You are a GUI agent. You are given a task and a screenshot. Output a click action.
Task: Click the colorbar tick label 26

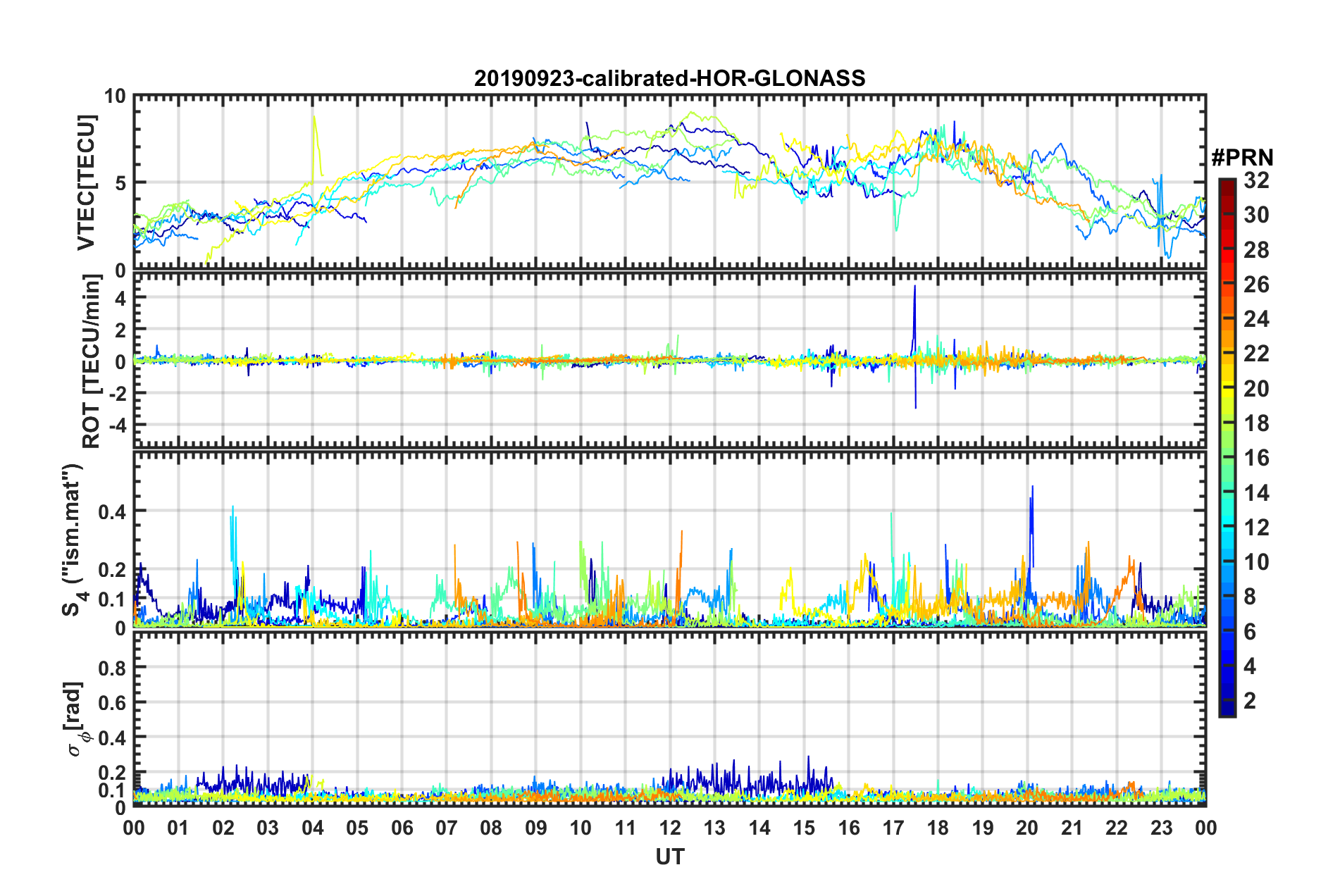coord(1256,285)
